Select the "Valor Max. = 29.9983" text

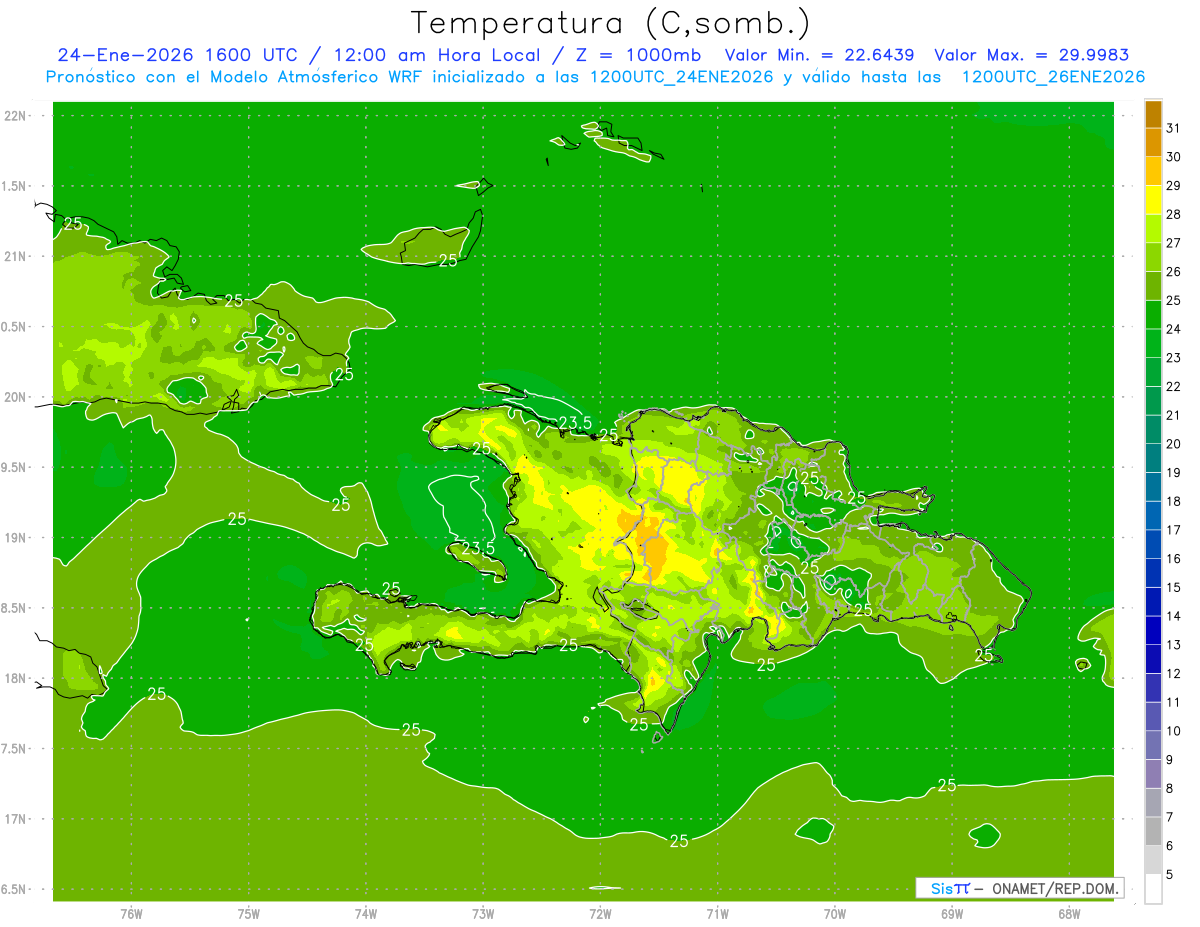[x=1031, y=55]
